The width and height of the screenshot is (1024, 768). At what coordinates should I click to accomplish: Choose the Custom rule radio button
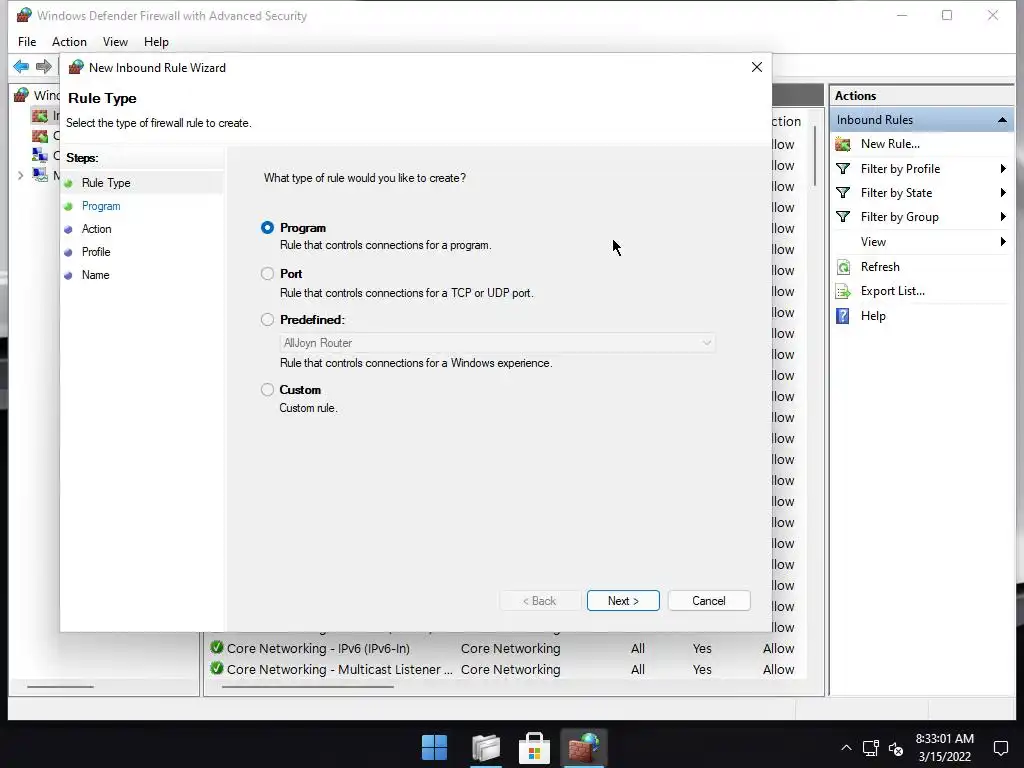coord(267,390)
